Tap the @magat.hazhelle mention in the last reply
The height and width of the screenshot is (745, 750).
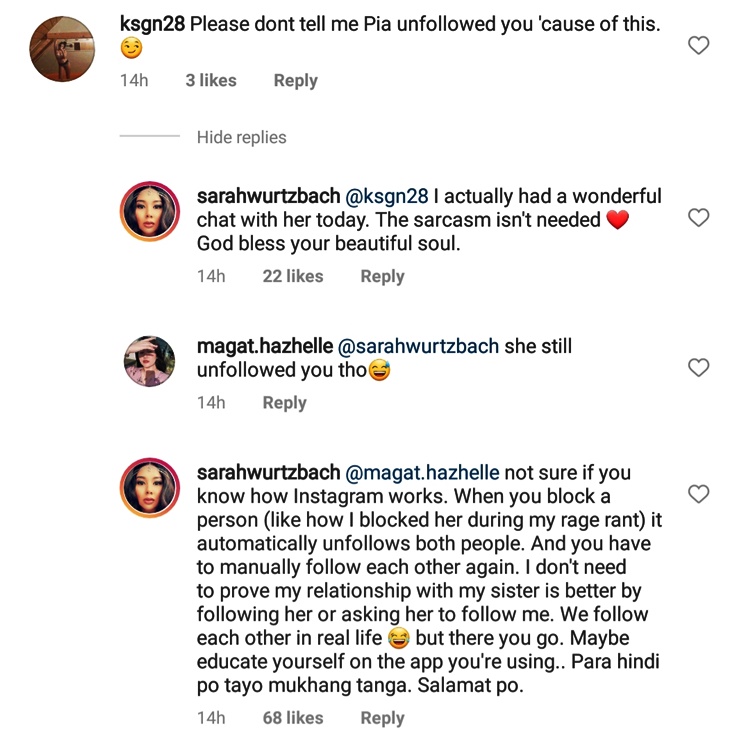(x=422, y=473)
